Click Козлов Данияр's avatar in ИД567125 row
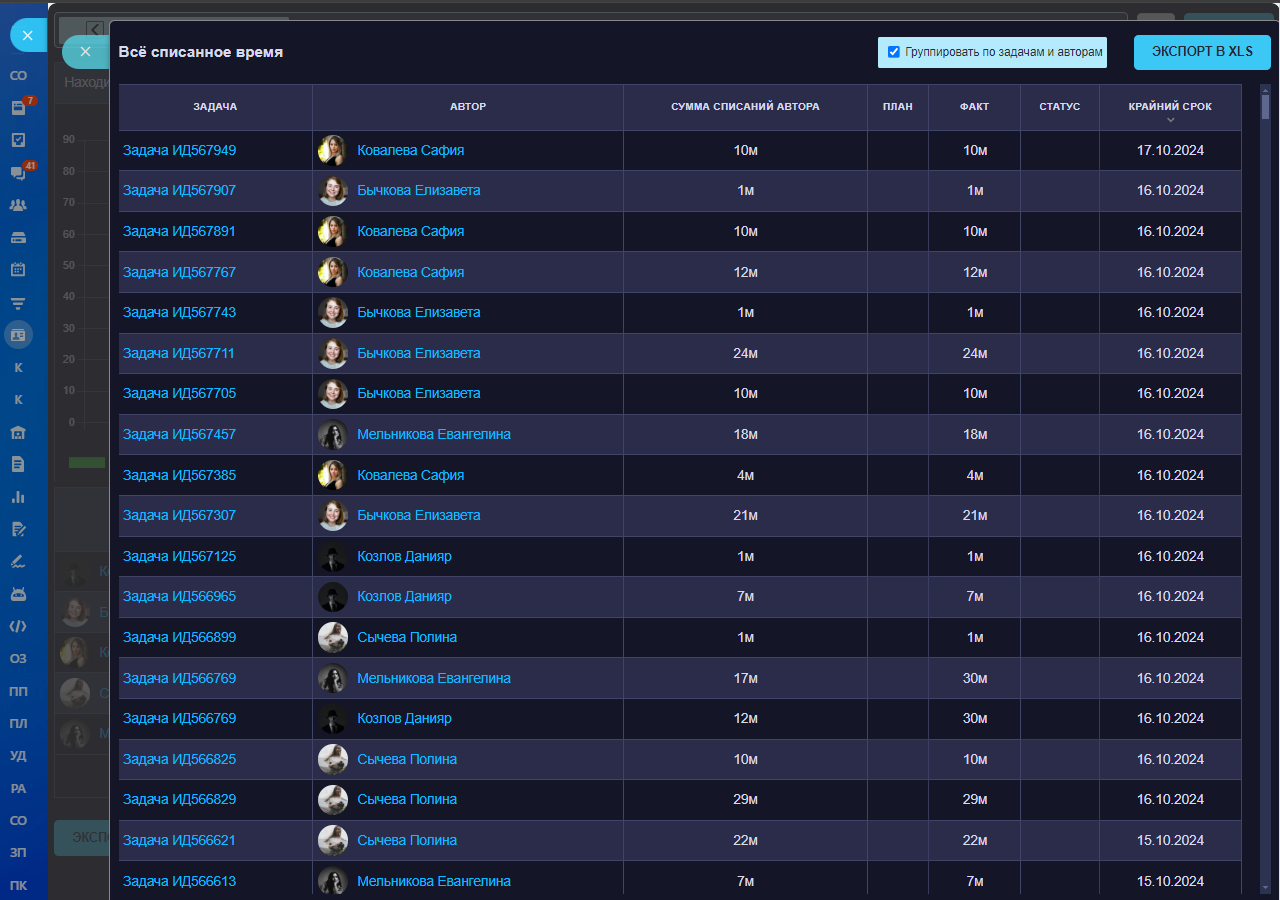 333,556
